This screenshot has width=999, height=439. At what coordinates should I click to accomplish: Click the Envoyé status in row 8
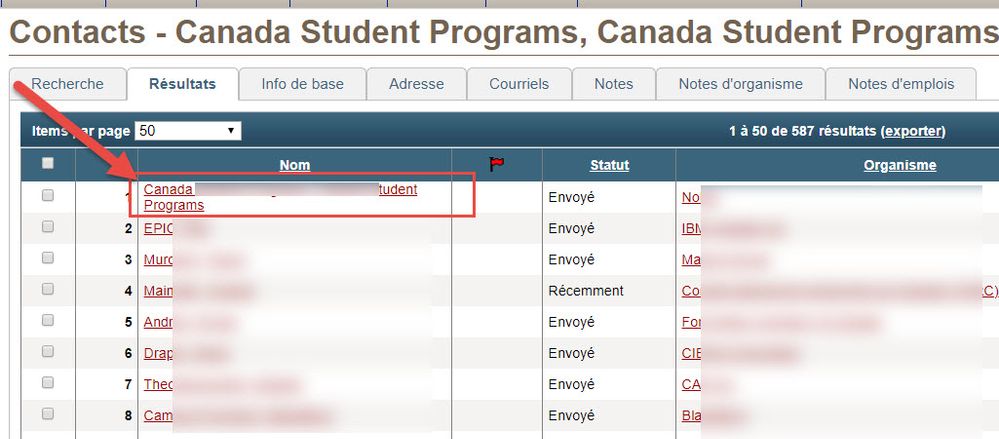pos(571,416)
